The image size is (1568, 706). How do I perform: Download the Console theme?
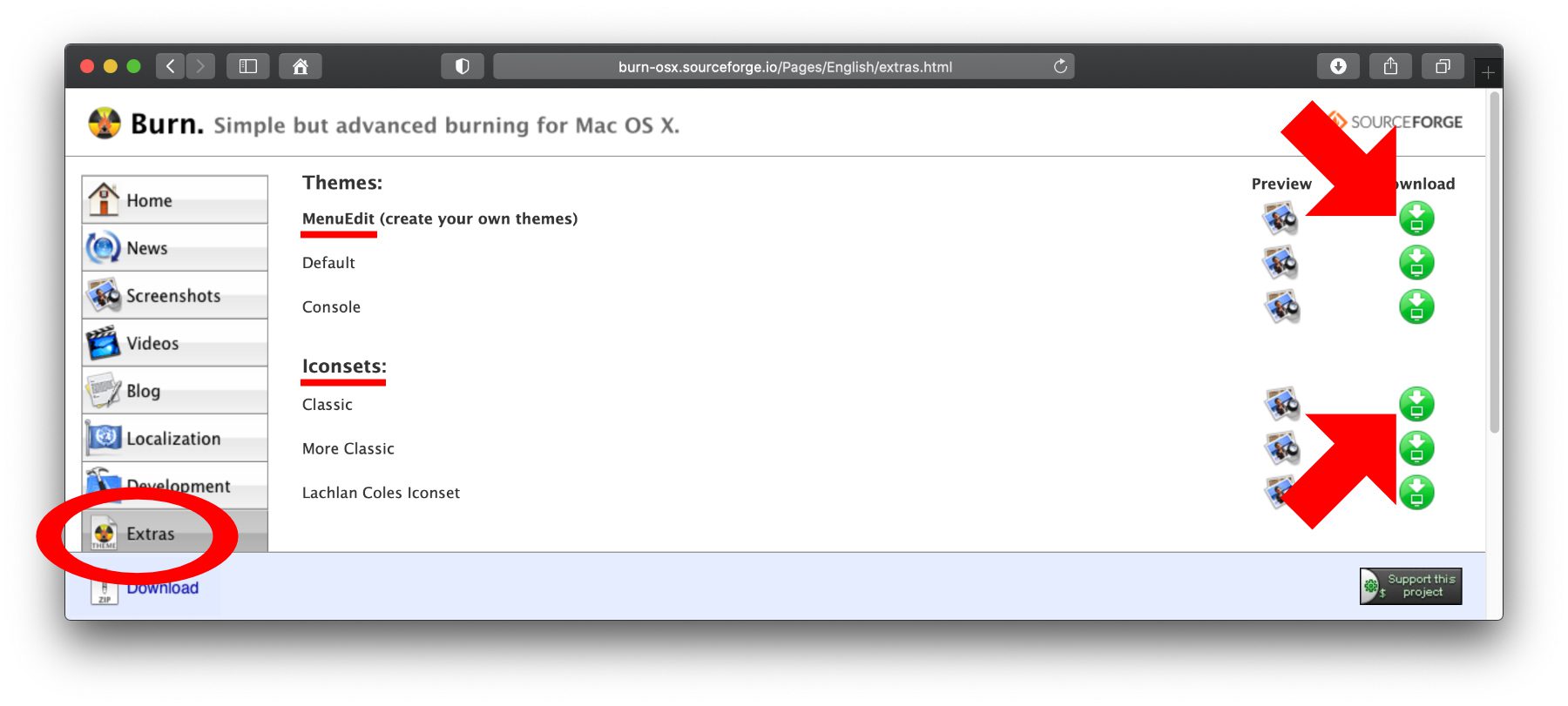(1416, 307)
